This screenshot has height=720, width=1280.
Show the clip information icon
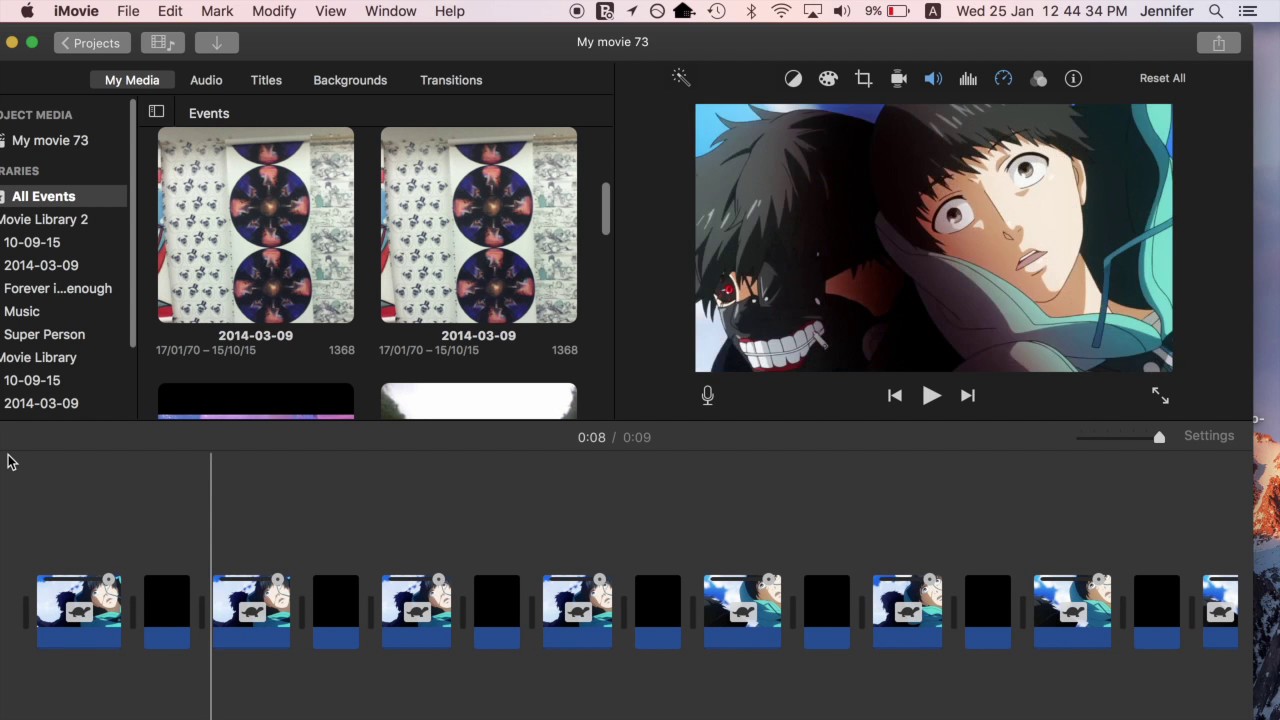pos(1073,79)
